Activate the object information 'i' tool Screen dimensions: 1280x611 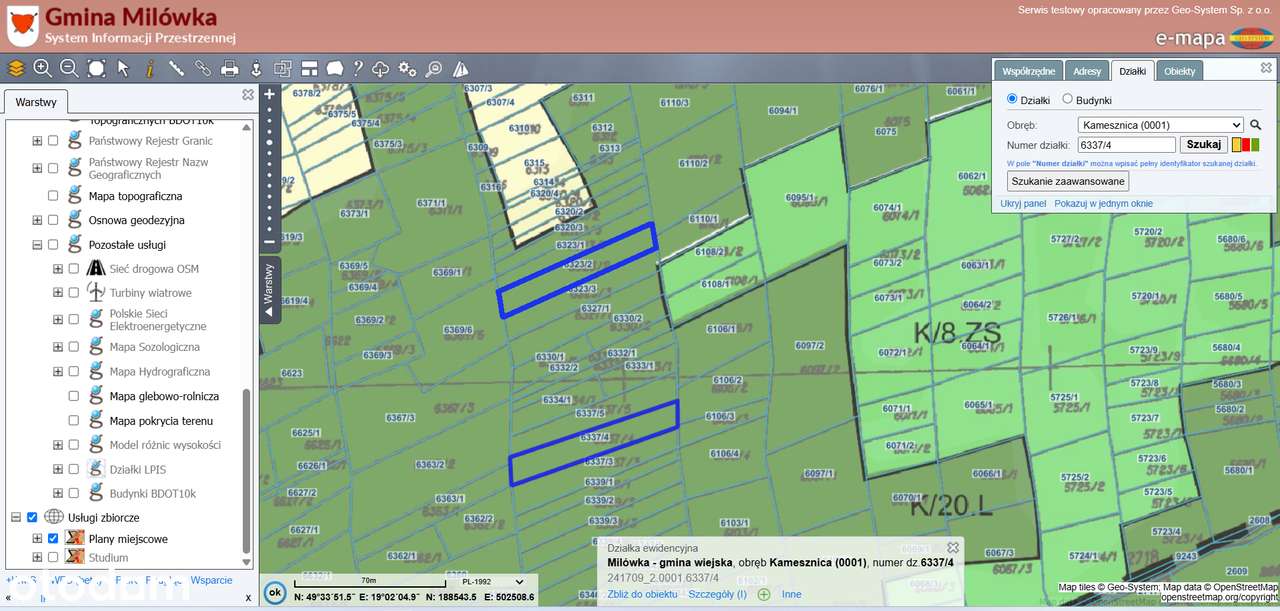150,69
